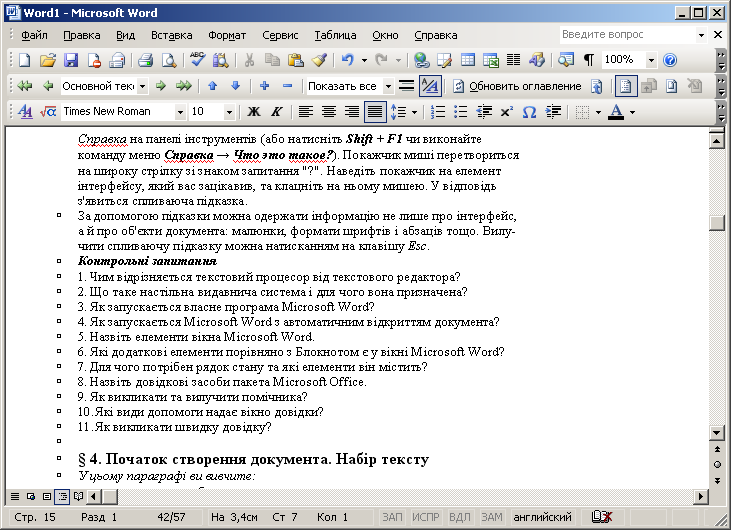Toggle show first line only
Image resolution: width=731 pixels, height=530 pixels.
pyautogui.click(x=407, y=86)
